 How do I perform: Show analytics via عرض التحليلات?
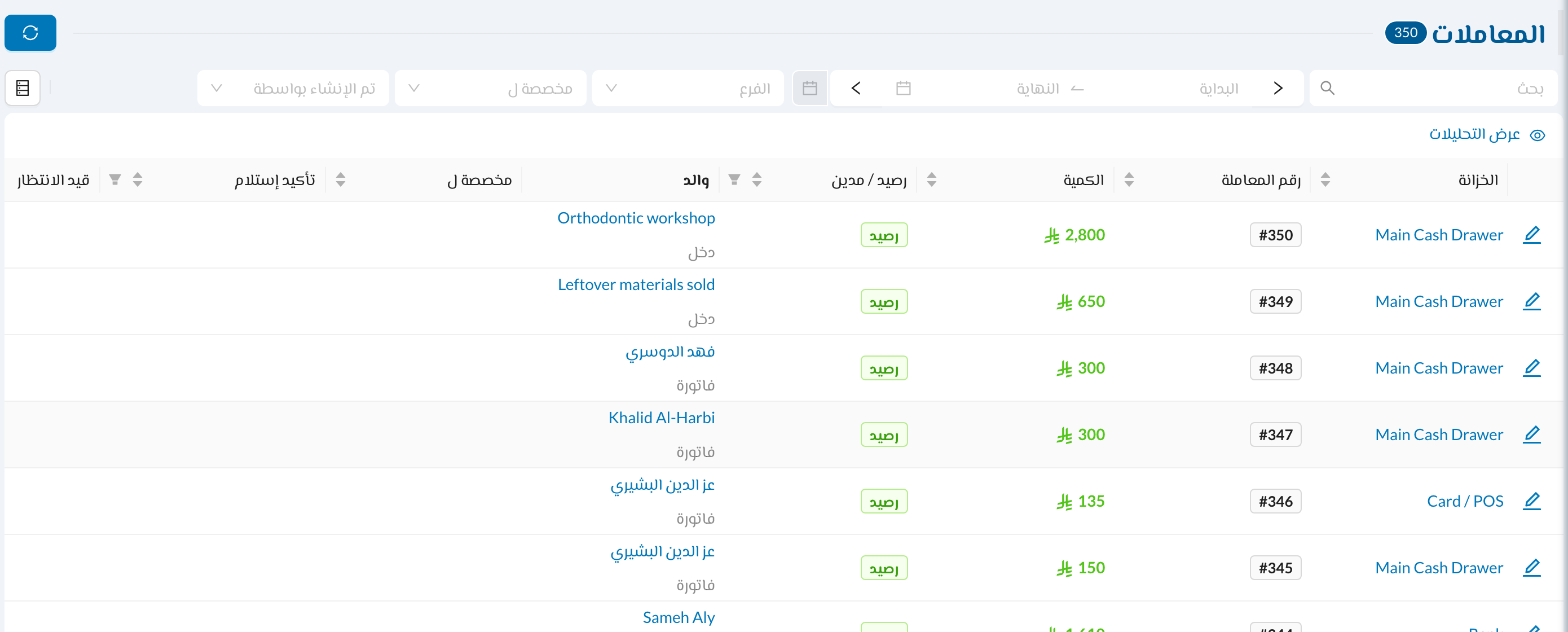(1487, 134)
